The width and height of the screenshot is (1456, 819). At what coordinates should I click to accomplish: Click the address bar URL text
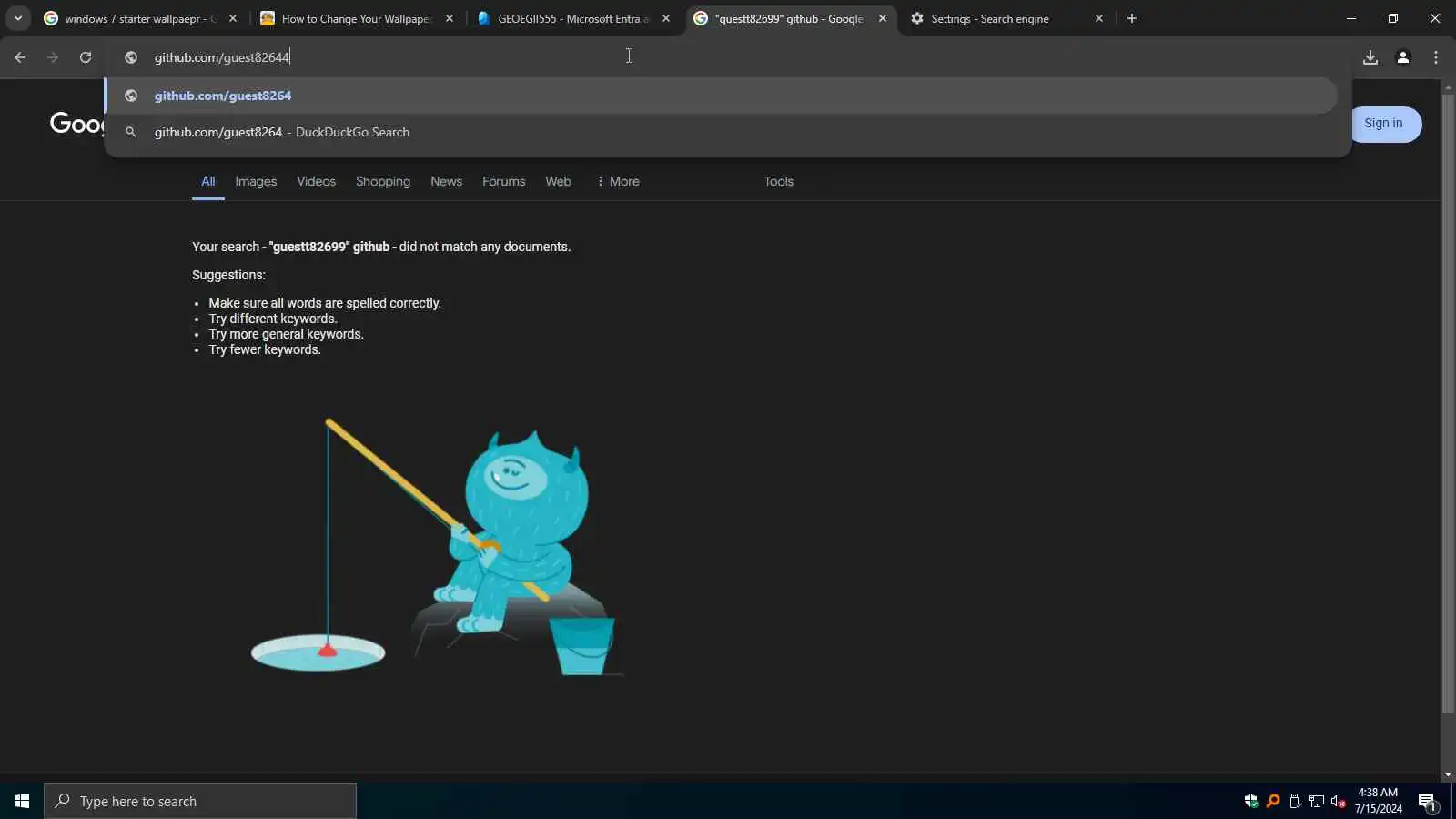pyautogui.click(x=222, y=57)
